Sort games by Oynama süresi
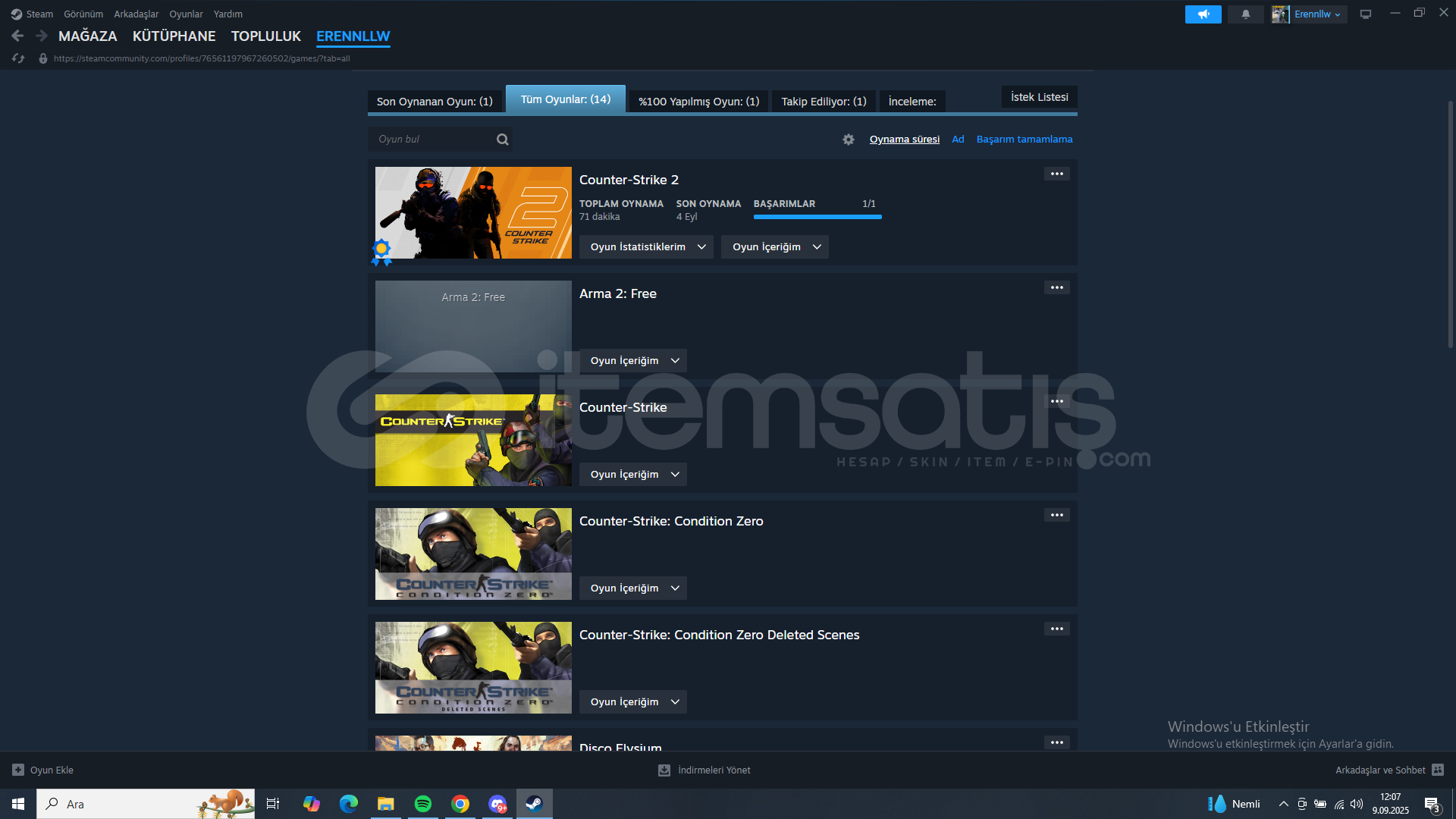 pos(904,140)
